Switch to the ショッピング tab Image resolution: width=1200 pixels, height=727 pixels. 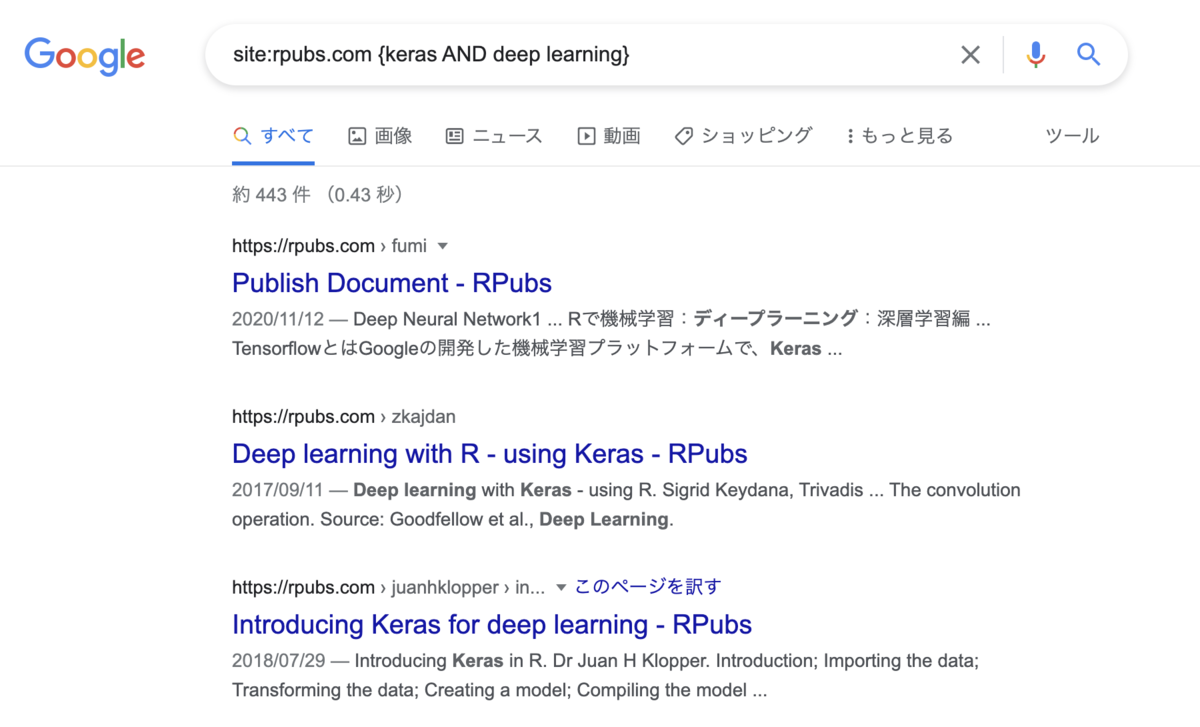coord(743,136)
